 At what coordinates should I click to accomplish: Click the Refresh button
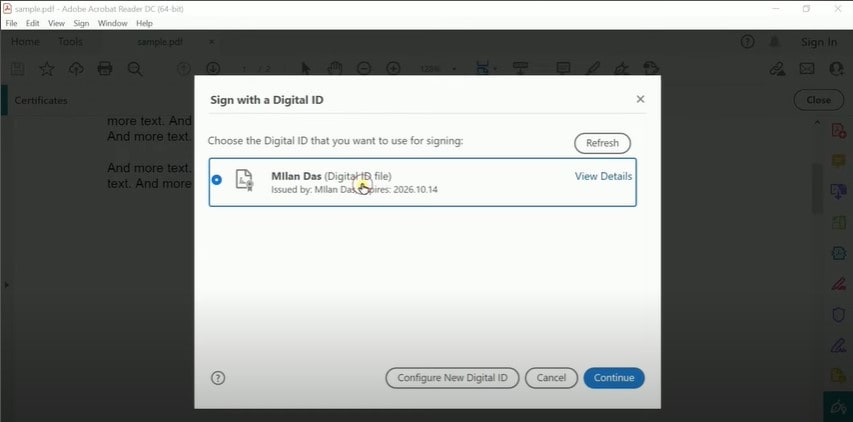pyautogui.click(x=602, y=143)
